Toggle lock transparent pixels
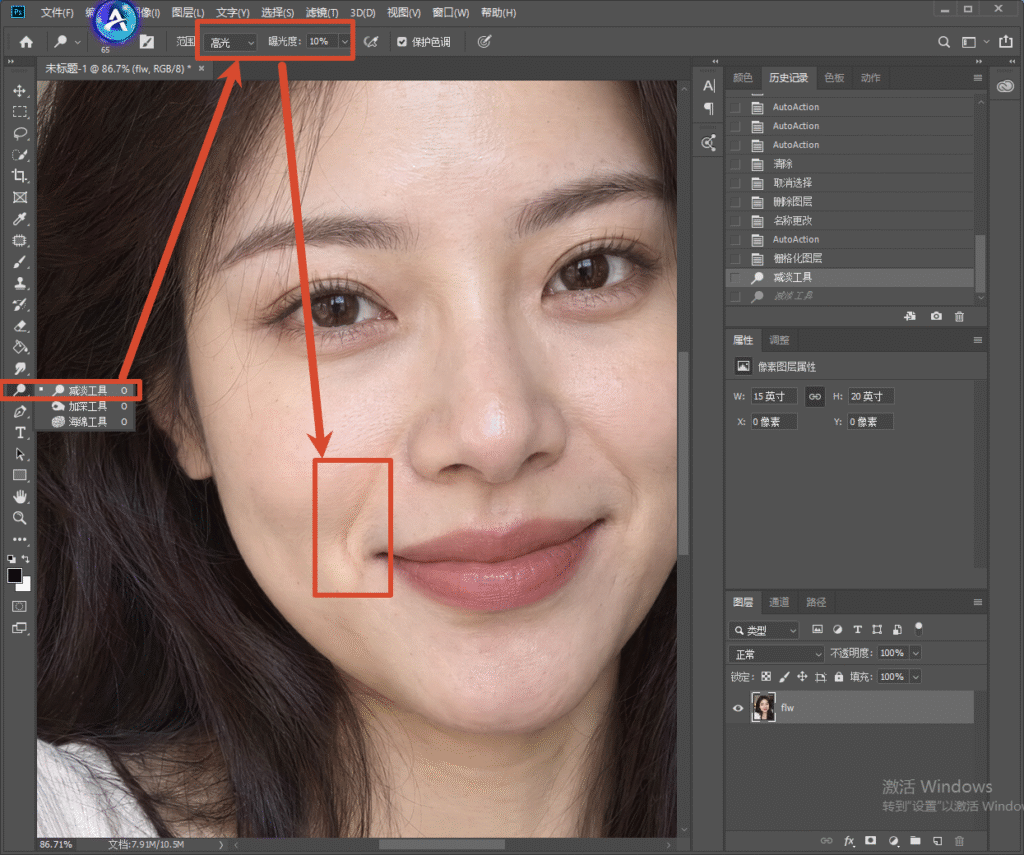The height and width of the screenshot is (855, 1024). coord(766,677)
